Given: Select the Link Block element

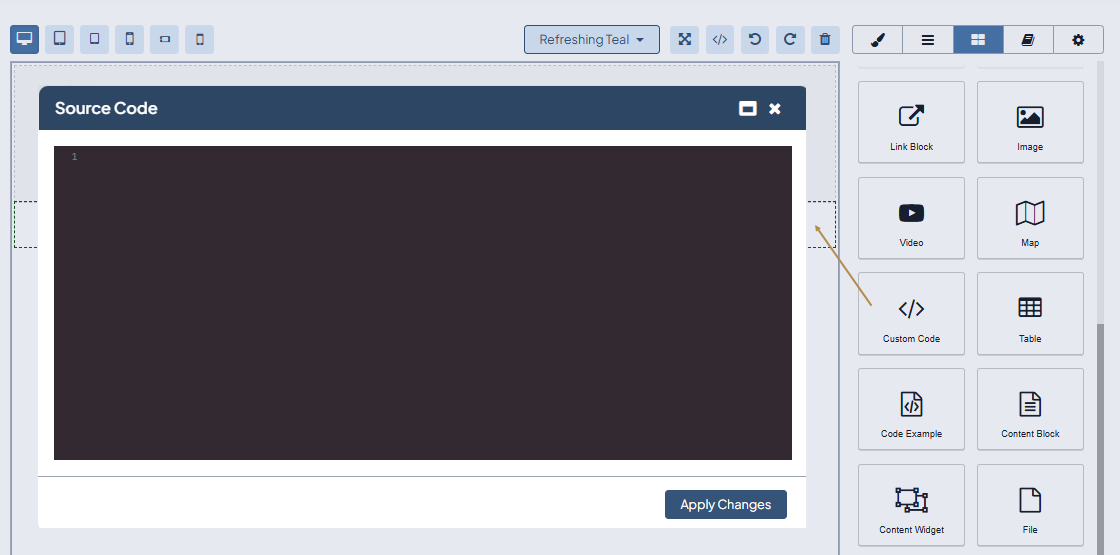Looking at the screenshot, I should pos(911,123).
